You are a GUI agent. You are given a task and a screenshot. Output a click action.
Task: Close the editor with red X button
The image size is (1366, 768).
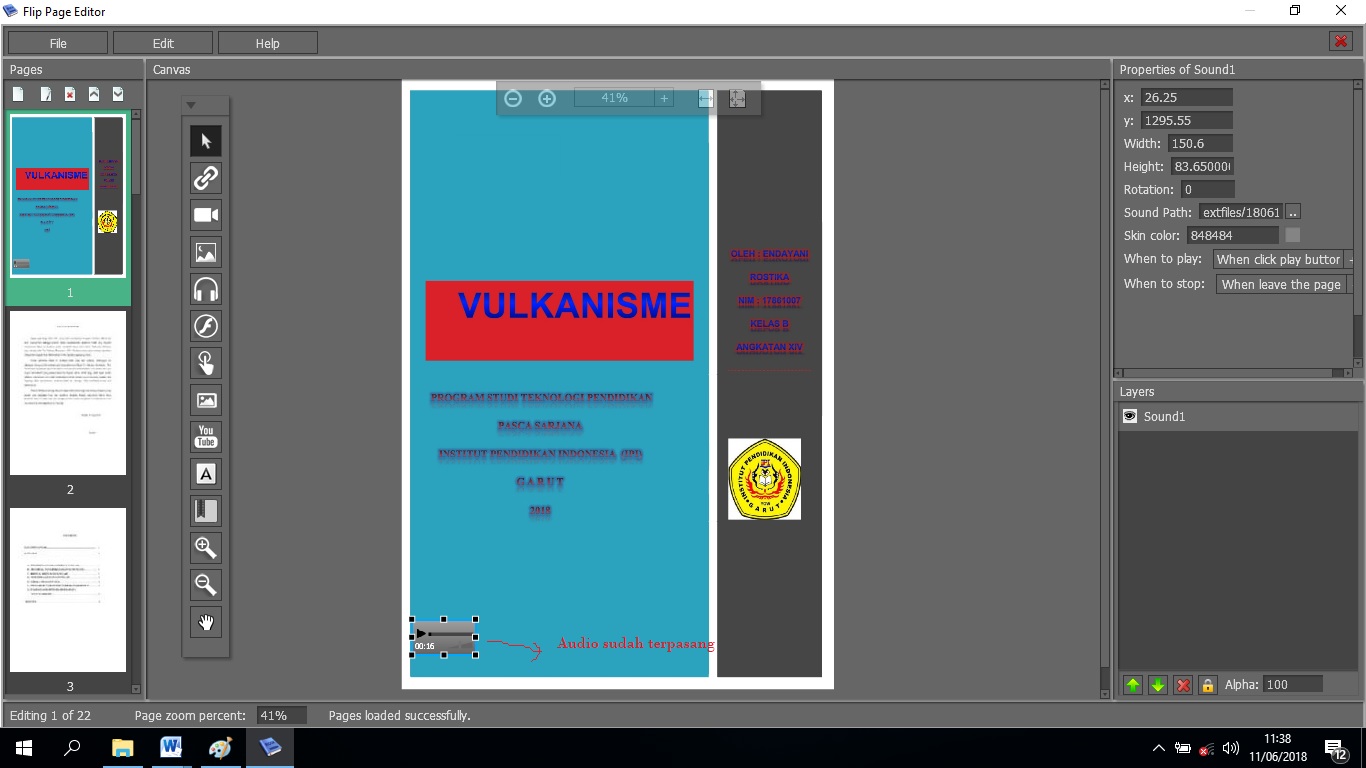(x=1341, y=41)
